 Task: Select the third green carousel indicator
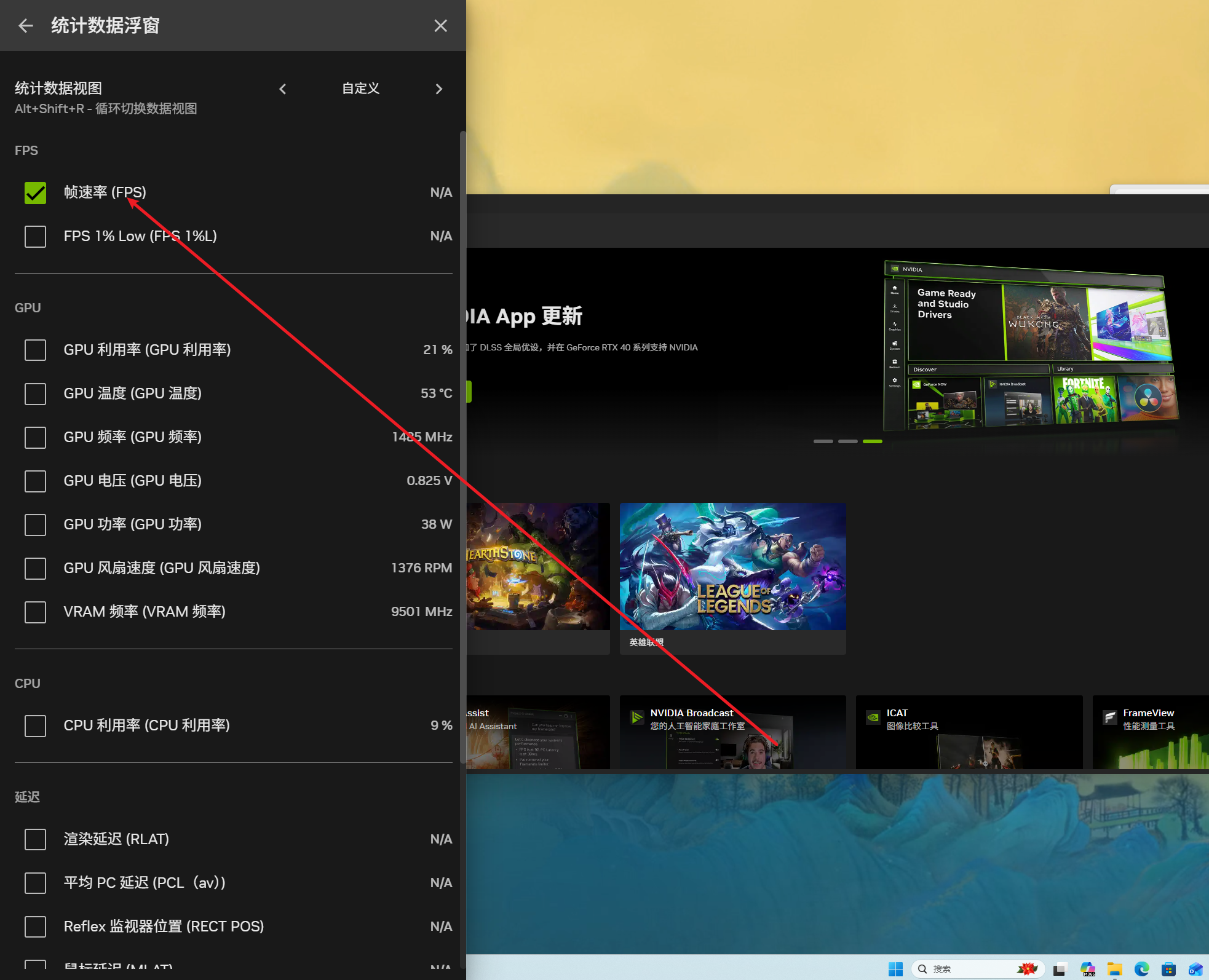click(872, 441)
